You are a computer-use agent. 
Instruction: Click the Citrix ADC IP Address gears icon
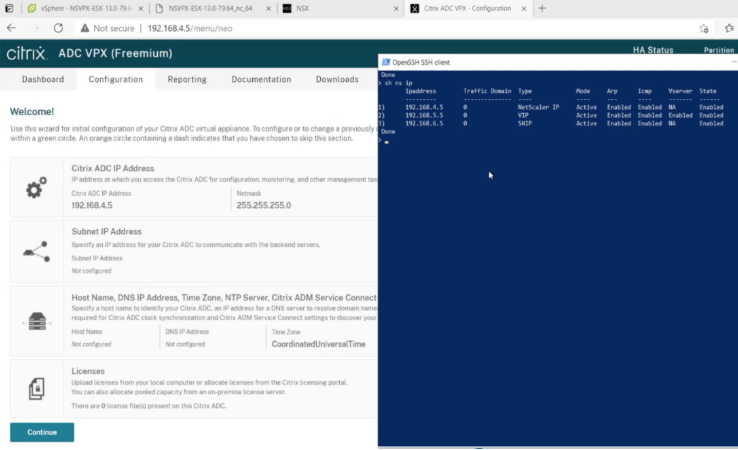tap(36, 187)
